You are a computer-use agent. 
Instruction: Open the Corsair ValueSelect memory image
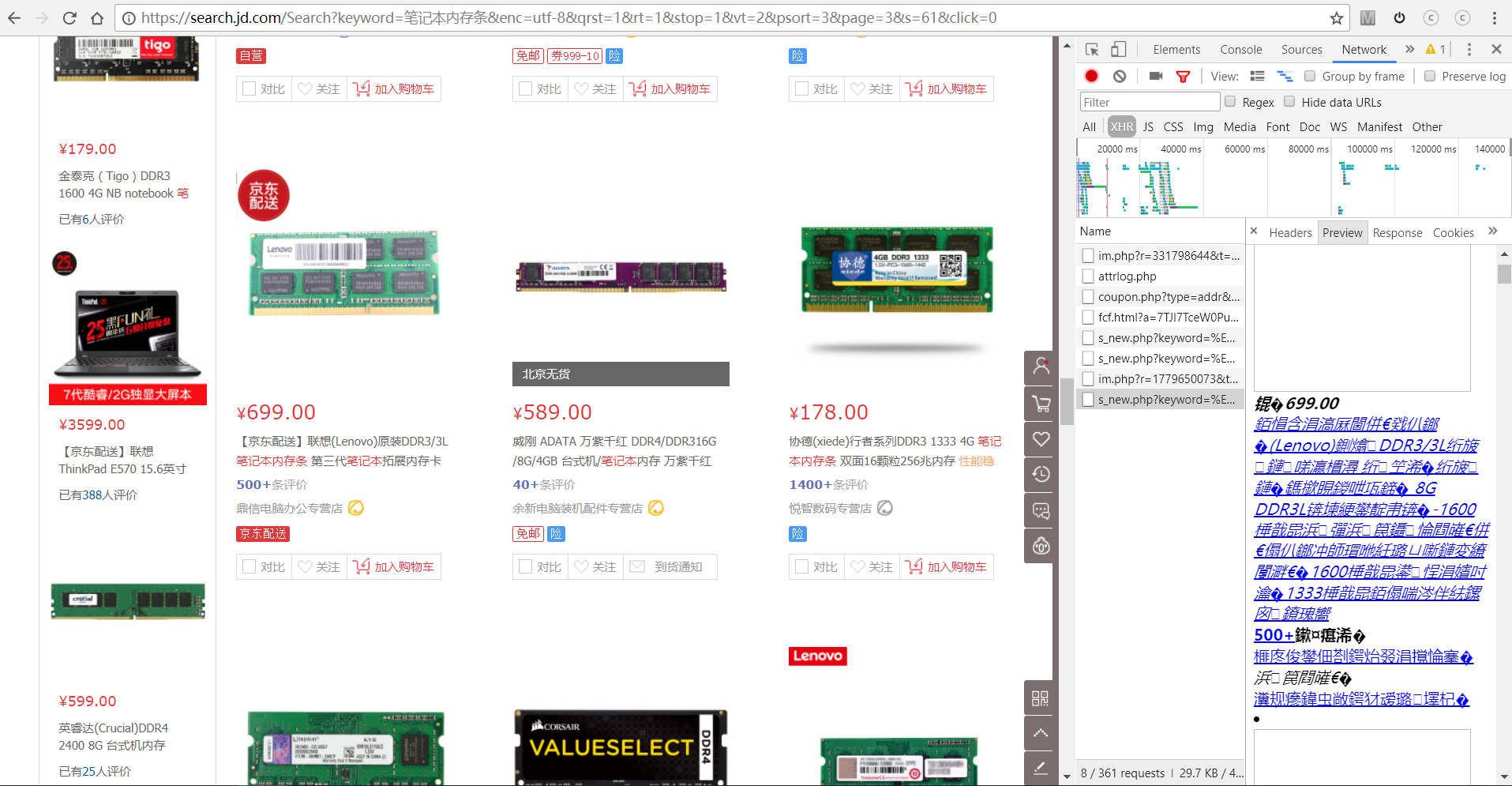coord(621,746)
